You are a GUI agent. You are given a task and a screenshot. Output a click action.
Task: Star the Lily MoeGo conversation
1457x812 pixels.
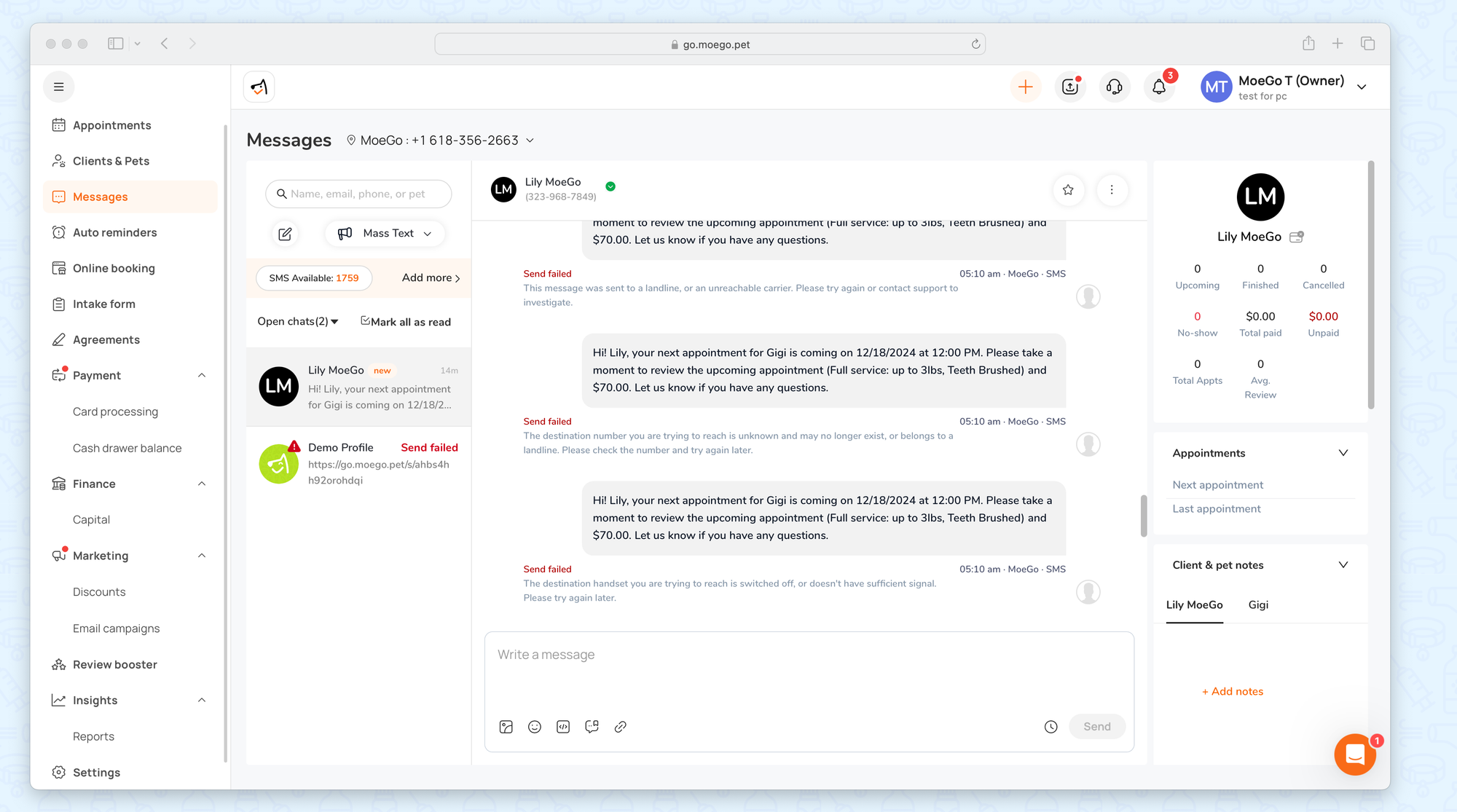[1068, 190]
